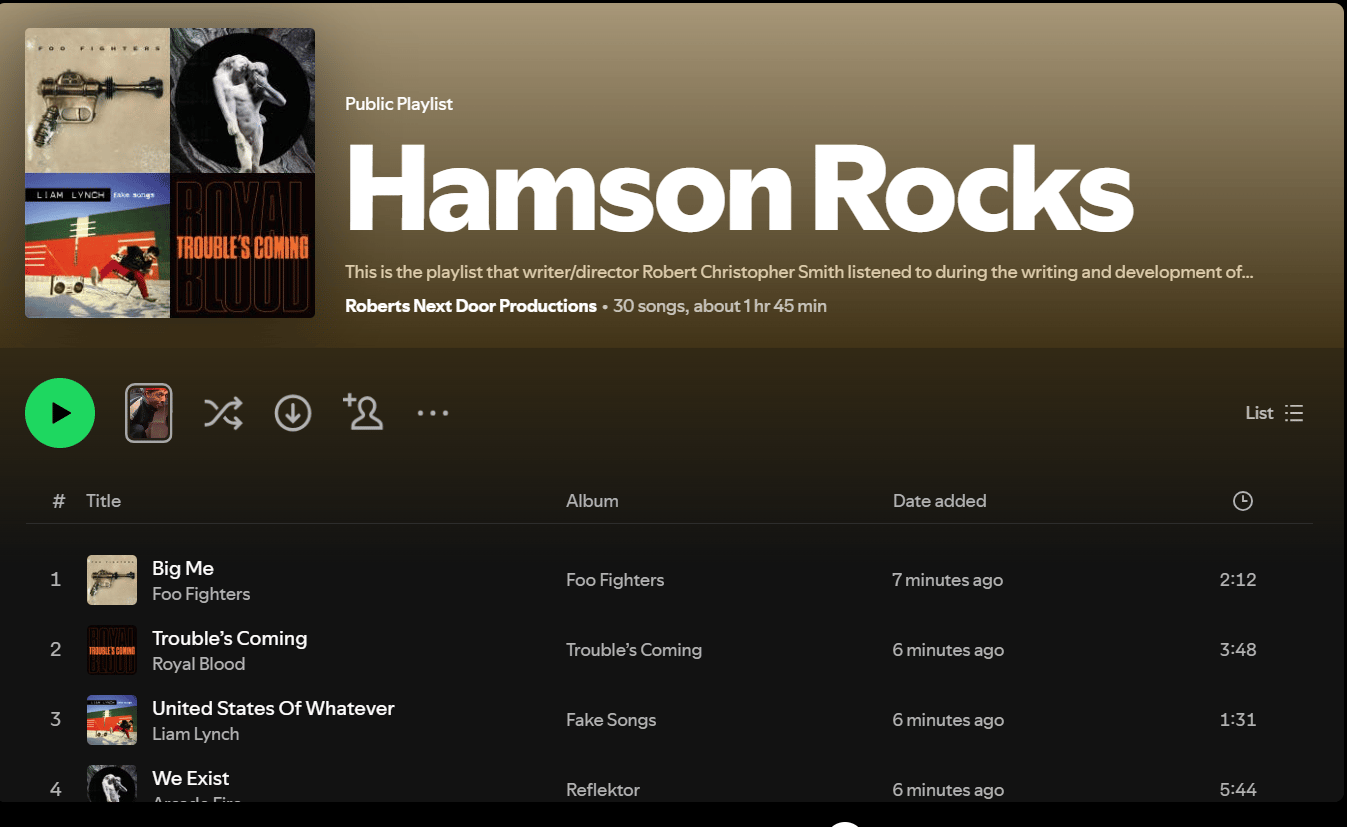Click the 7 minutes ago date for Big Me

tap(948, 580)
